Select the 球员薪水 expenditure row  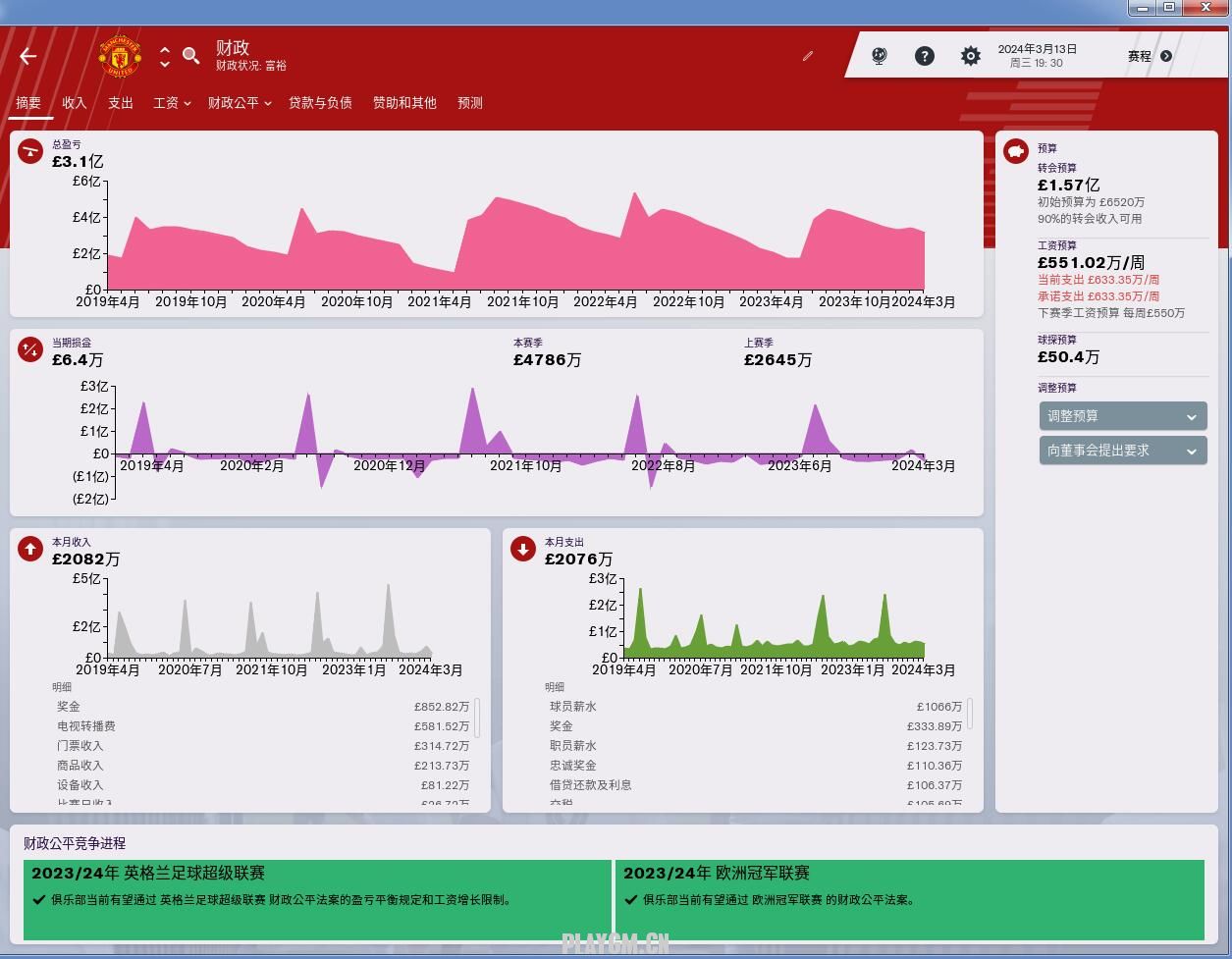point(756,707)
